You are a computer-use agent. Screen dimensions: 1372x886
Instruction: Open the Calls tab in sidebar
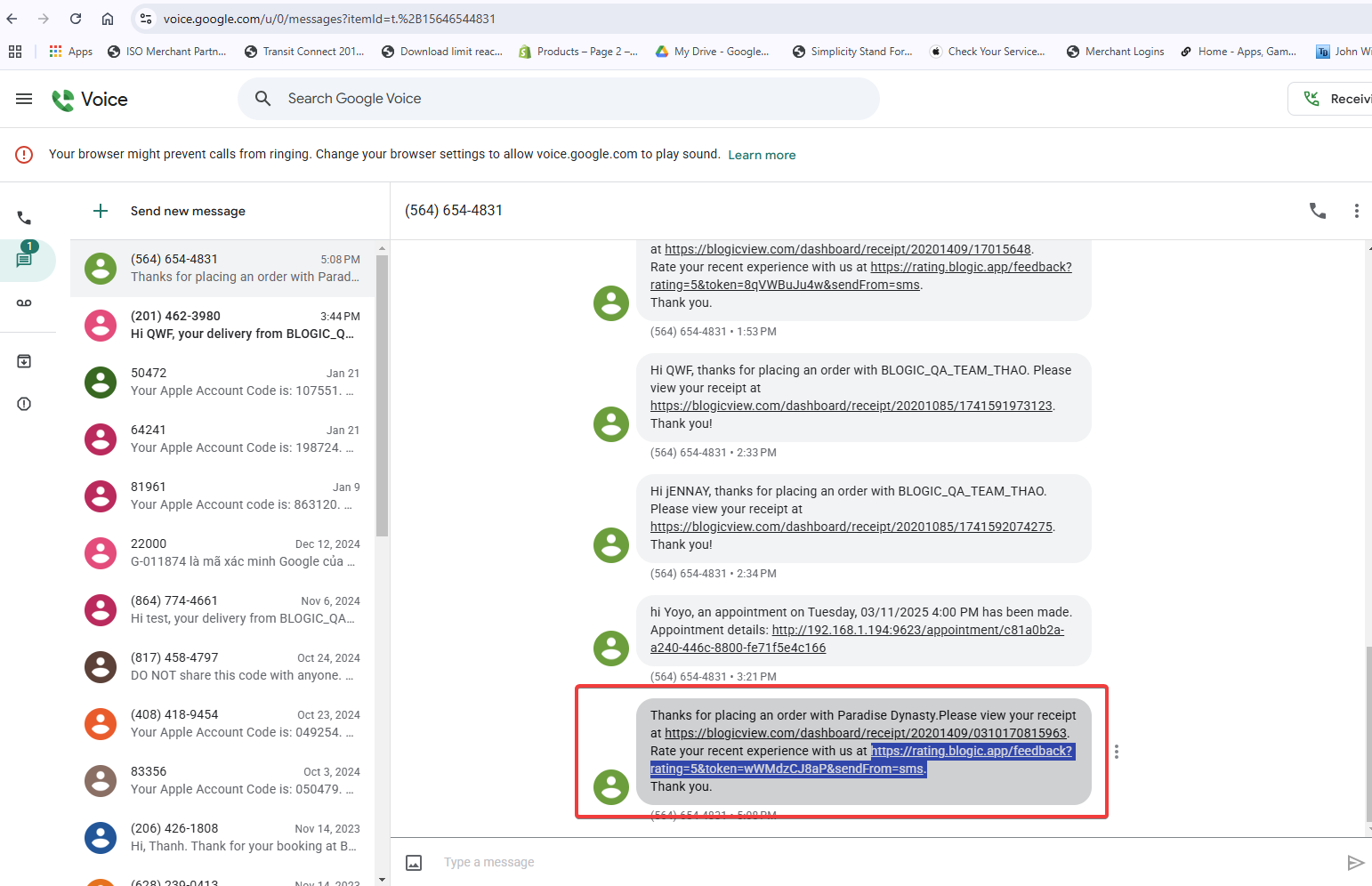tap(24, 218)
